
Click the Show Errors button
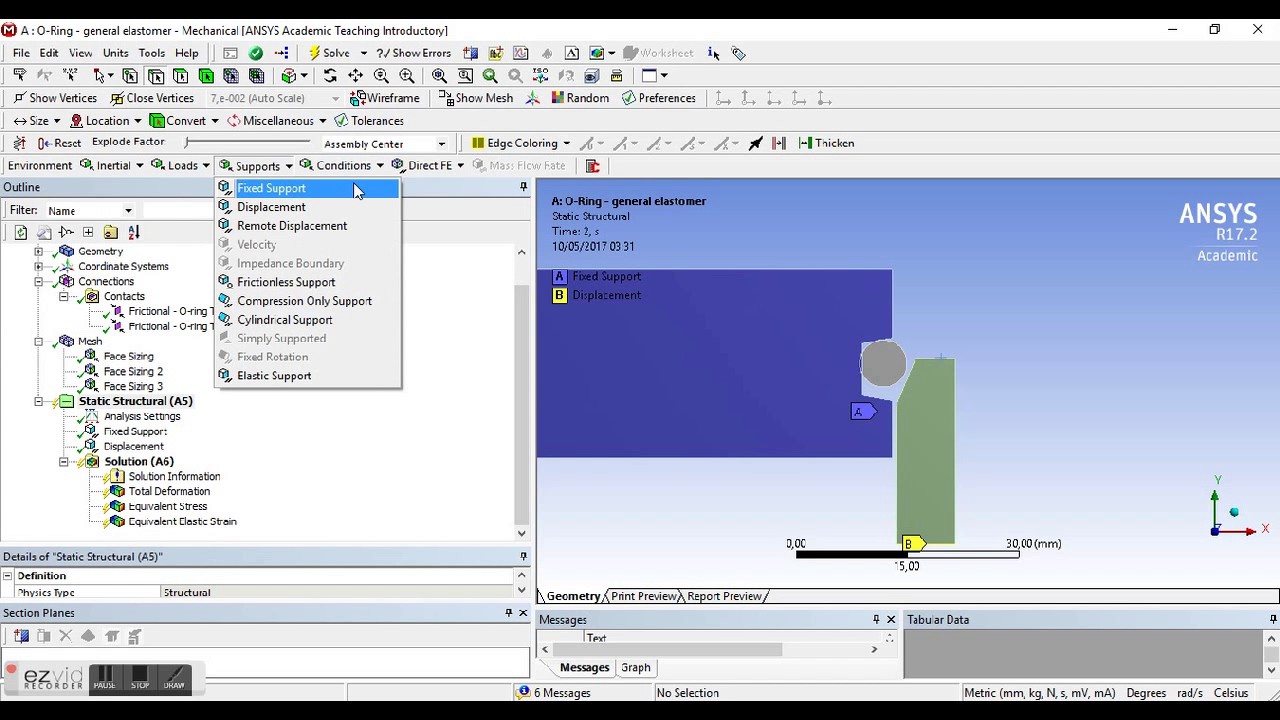[x=414, y=53]
